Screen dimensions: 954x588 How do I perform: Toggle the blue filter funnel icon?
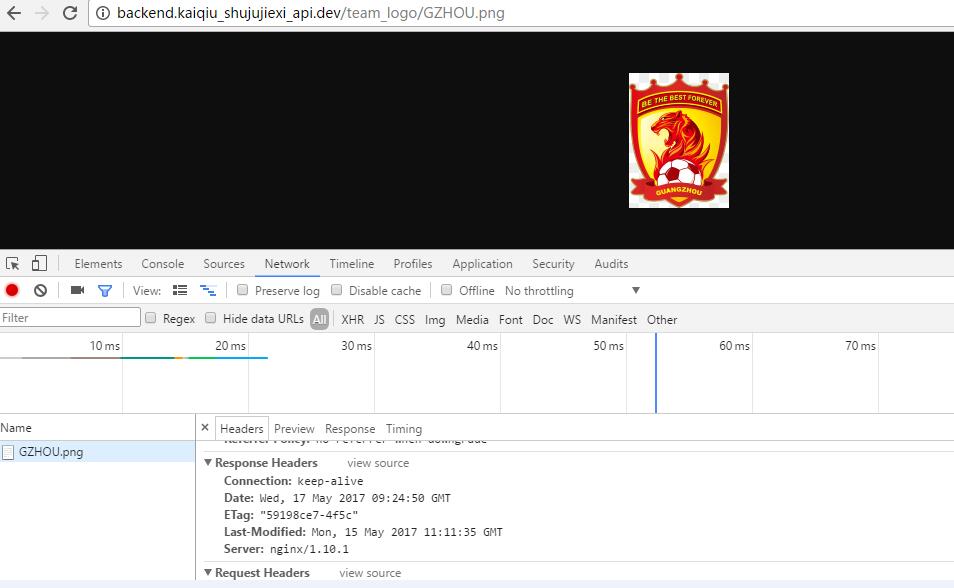[104, 291]
